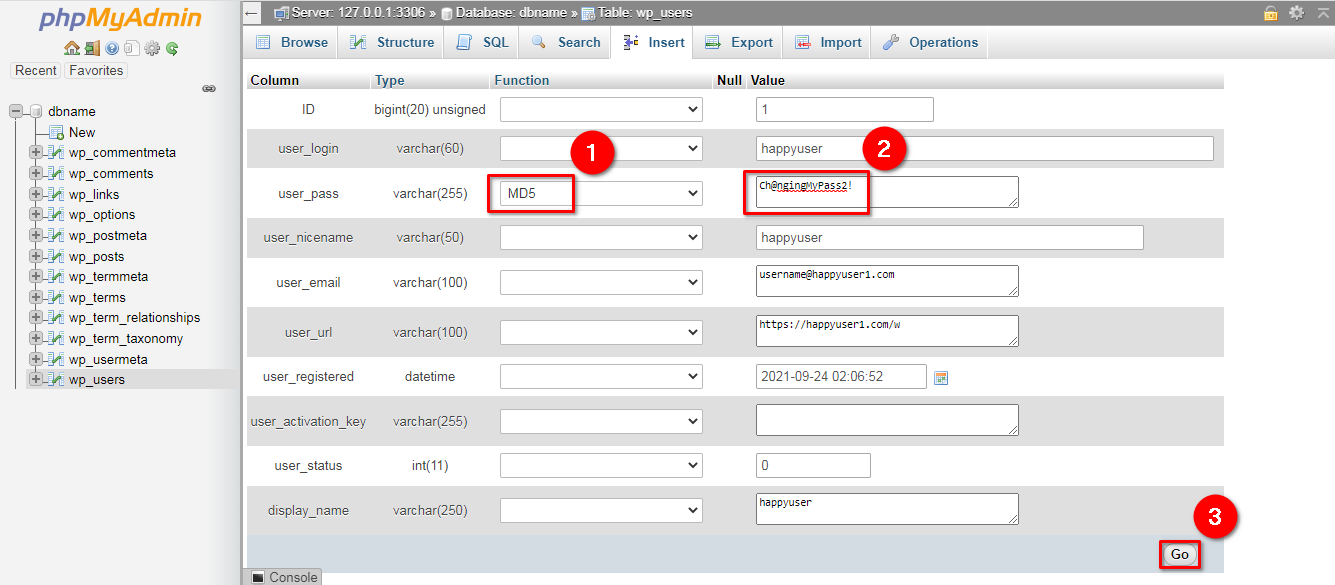Open Function dropdown for user_registered row
Viewport: 1335px width, 585px height.
[601, 376]
